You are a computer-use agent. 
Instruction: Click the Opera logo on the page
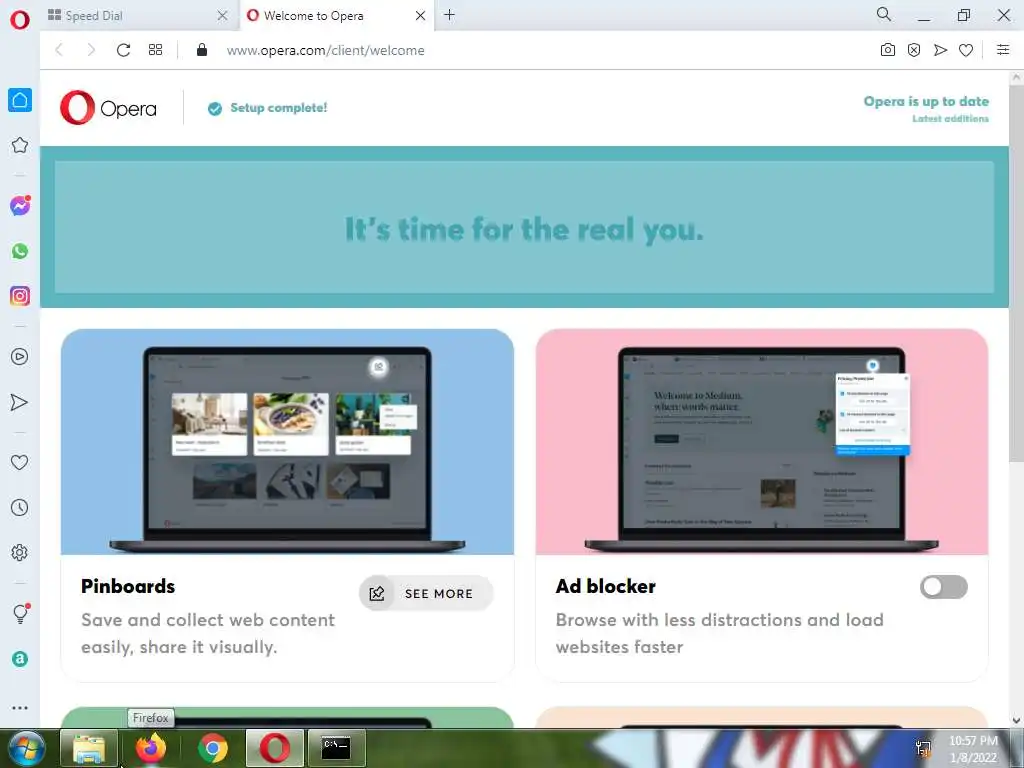coord(108,108)
